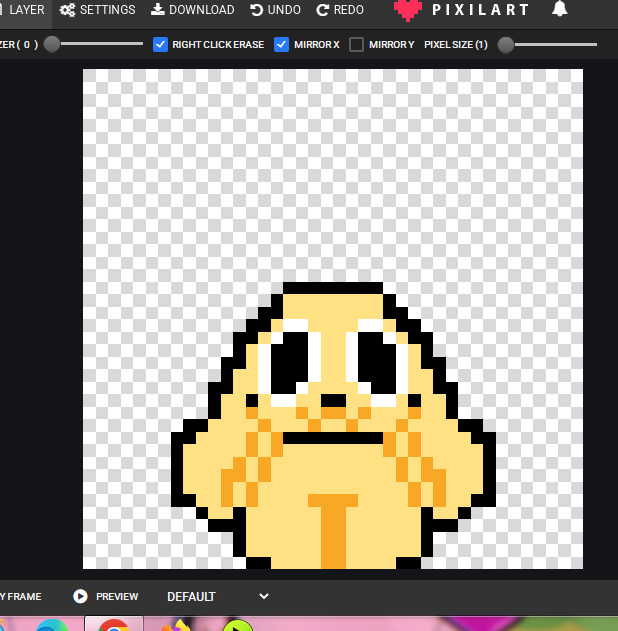Disable the Right Click Erase checkbox
This screenshot has height=631, width=618.
click(x=160, y=44)
